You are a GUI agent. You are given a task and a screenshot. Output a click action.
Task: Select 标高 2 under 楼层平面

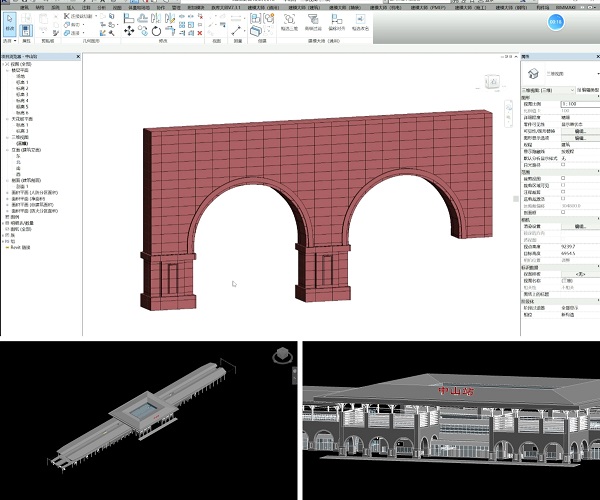22,88
